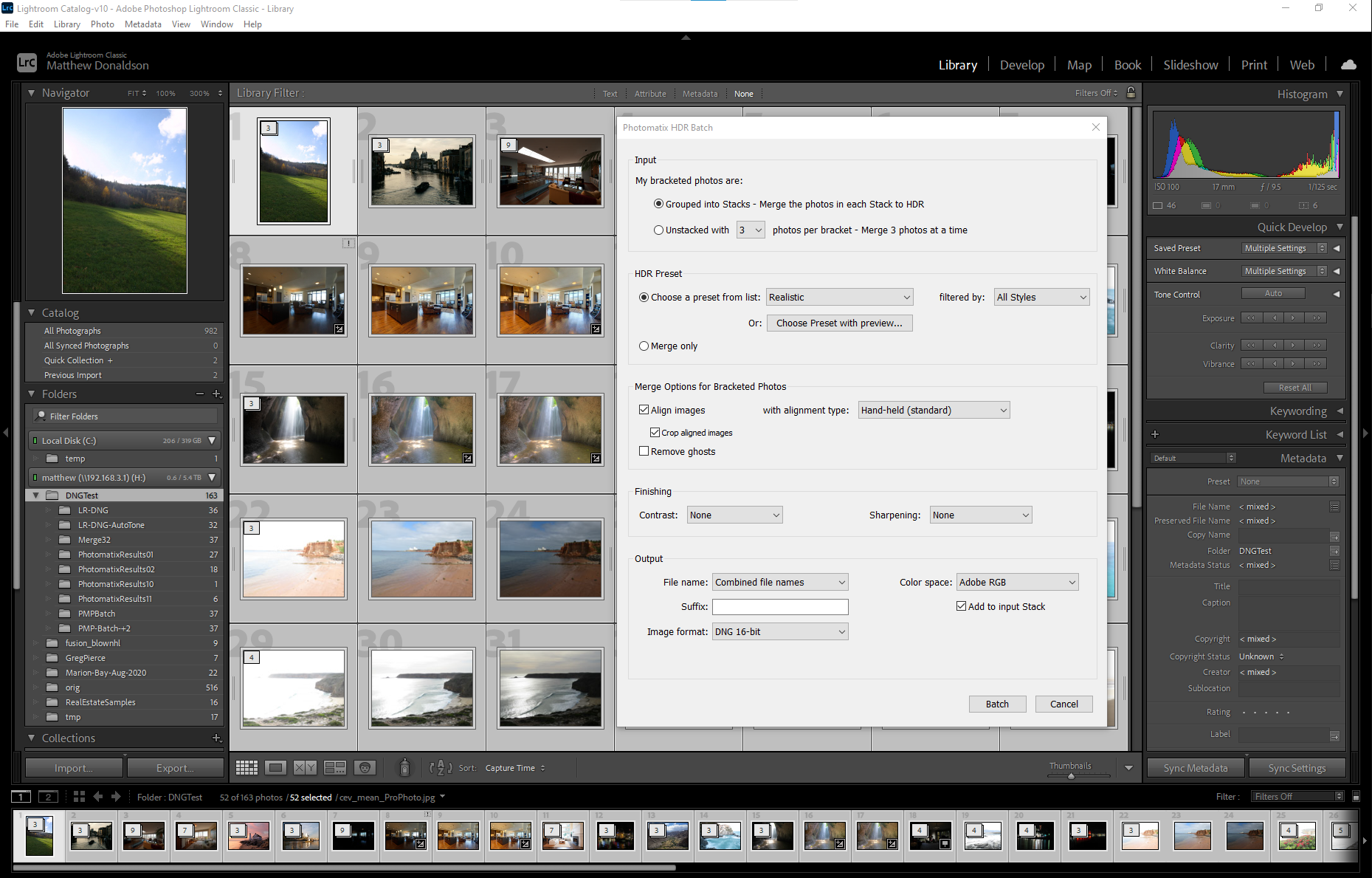Select the Painter spray can tool
1372x878 pixels.
[x=404, y=768]
